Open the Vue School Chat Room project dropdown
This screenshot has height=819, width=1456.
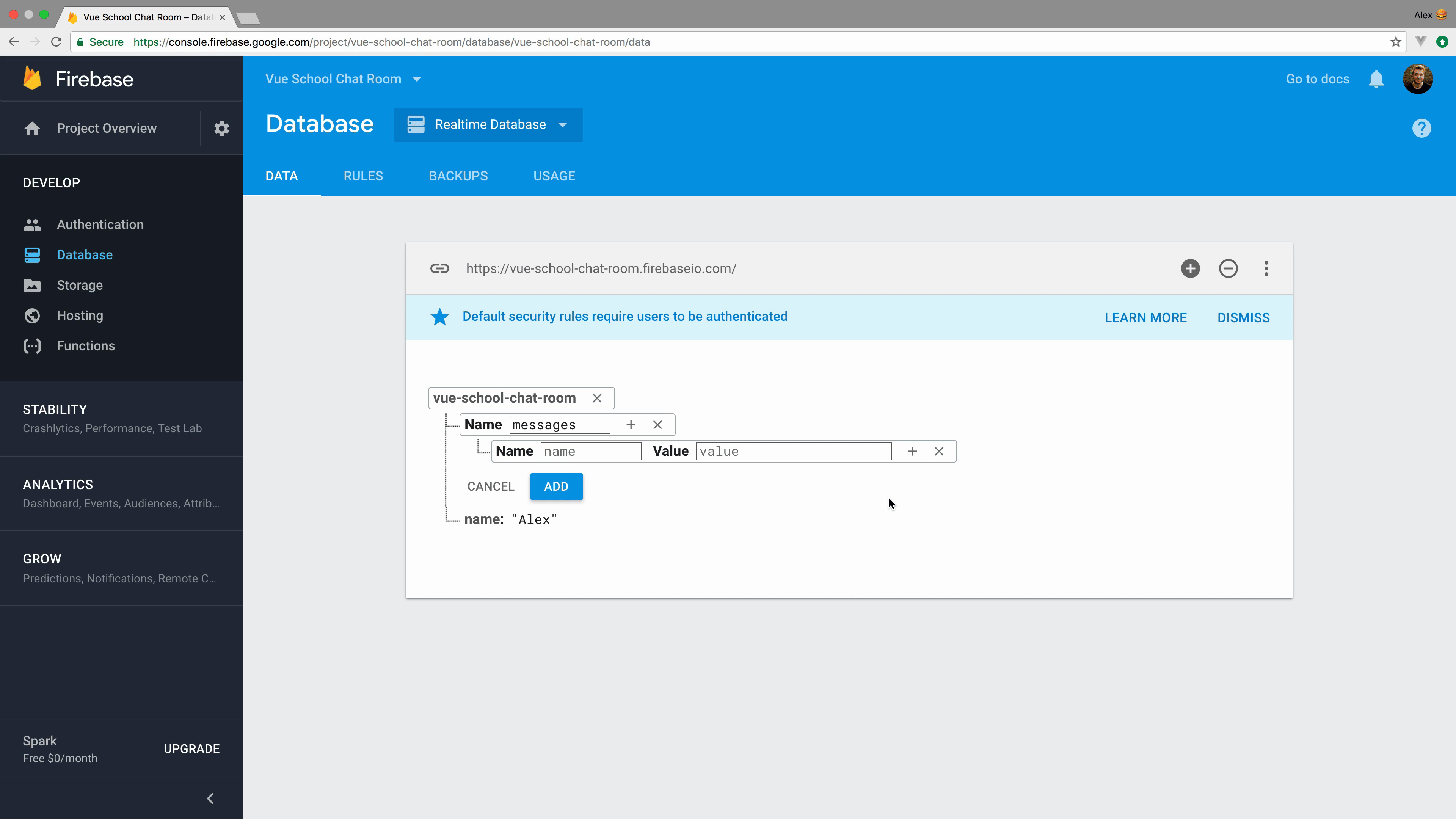coord(344,79)
